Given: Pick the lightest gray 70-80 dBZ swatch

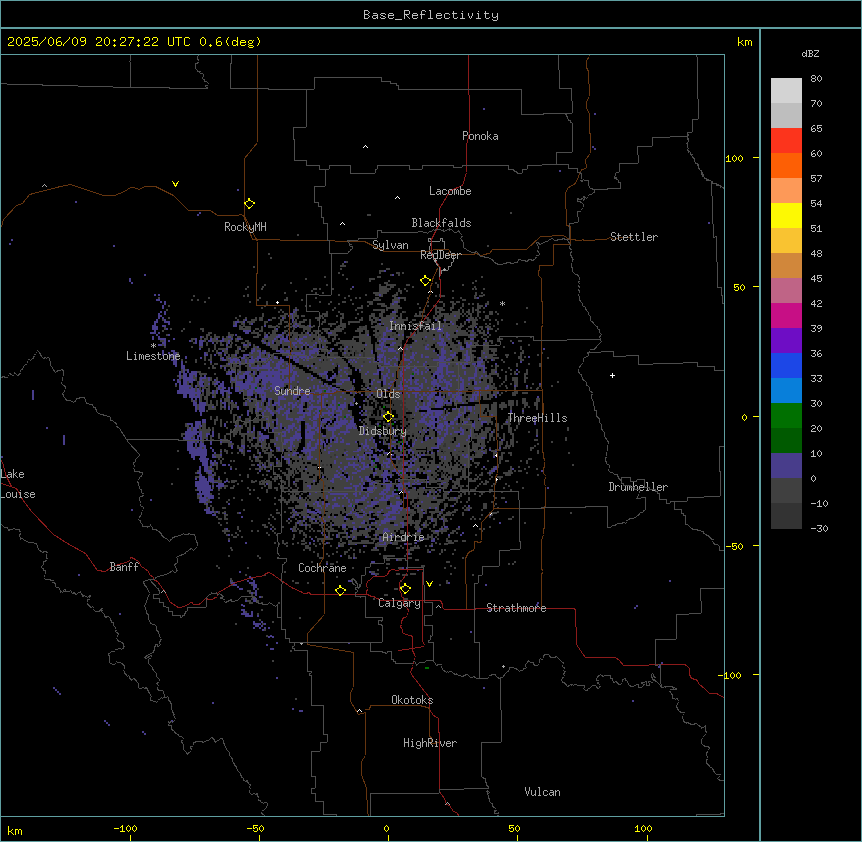Looking at the screenshot, I should coord(786,91).
